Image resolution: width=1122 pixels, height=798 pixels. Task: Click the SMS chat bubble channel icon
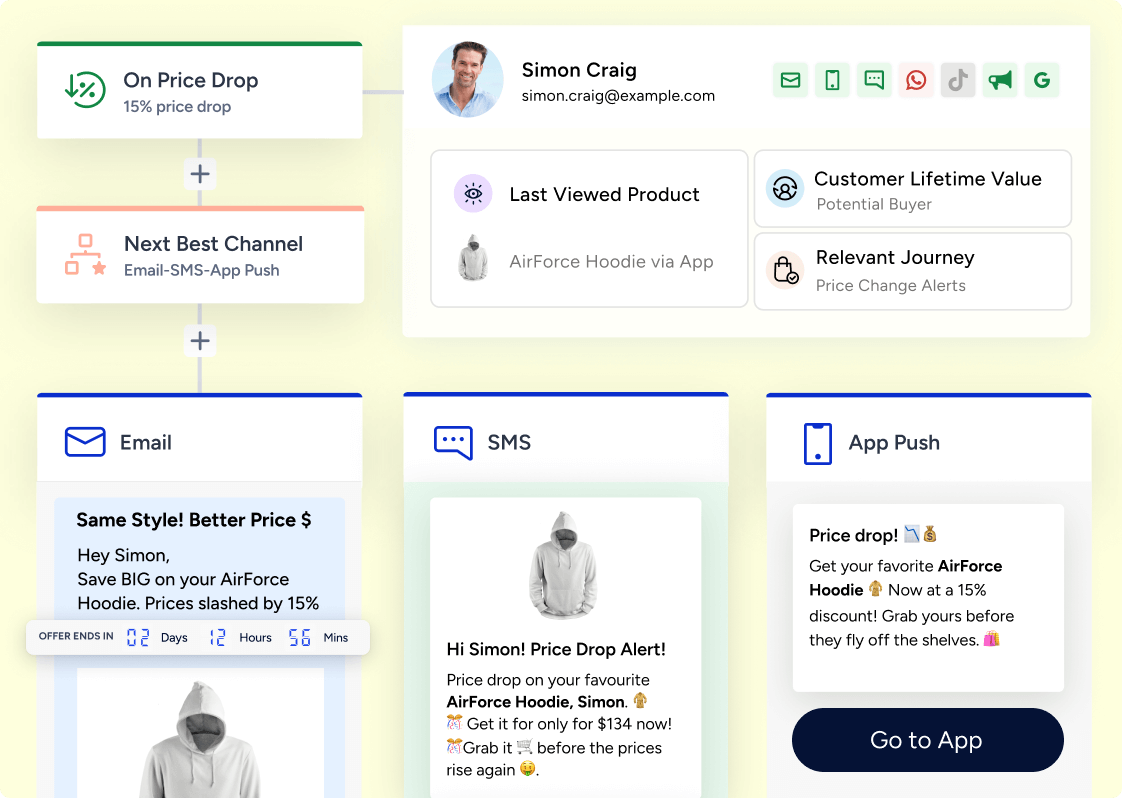tap(874, 81)
